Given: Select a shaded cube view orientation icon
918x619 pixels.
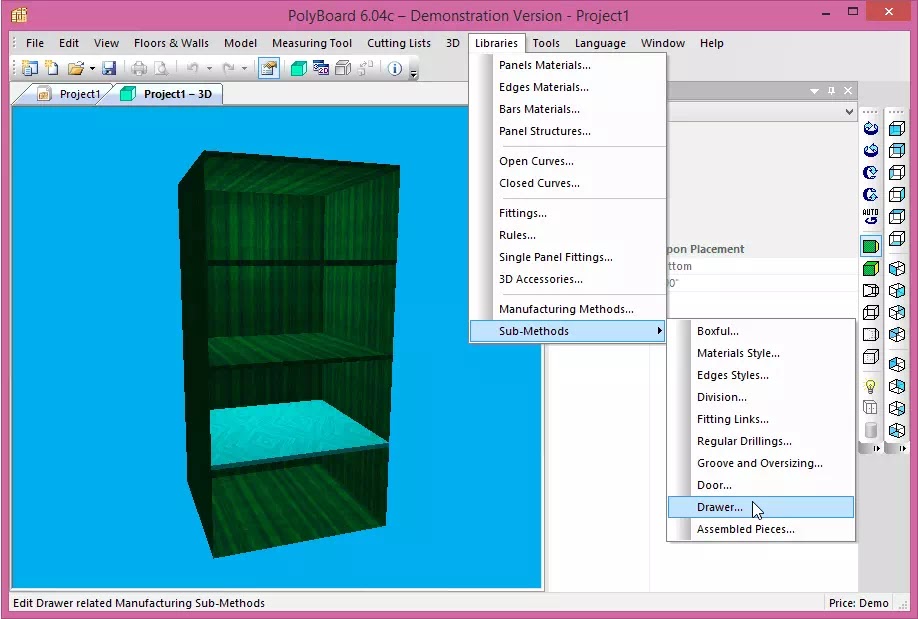Looking at the screenshot, I should (x=897, y=128).
